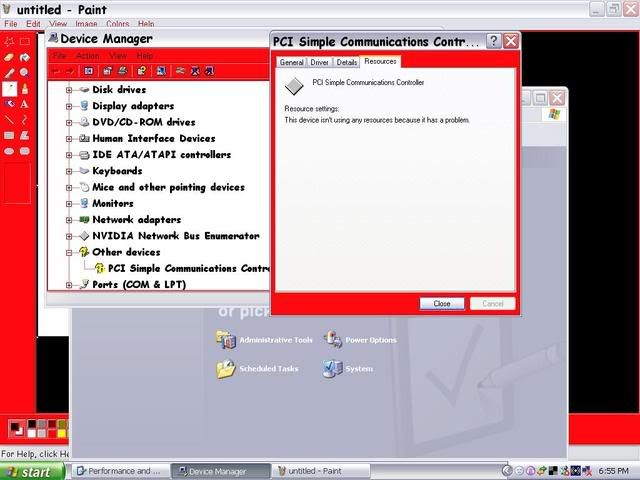Collapse the Other devices node

(69, 253)
